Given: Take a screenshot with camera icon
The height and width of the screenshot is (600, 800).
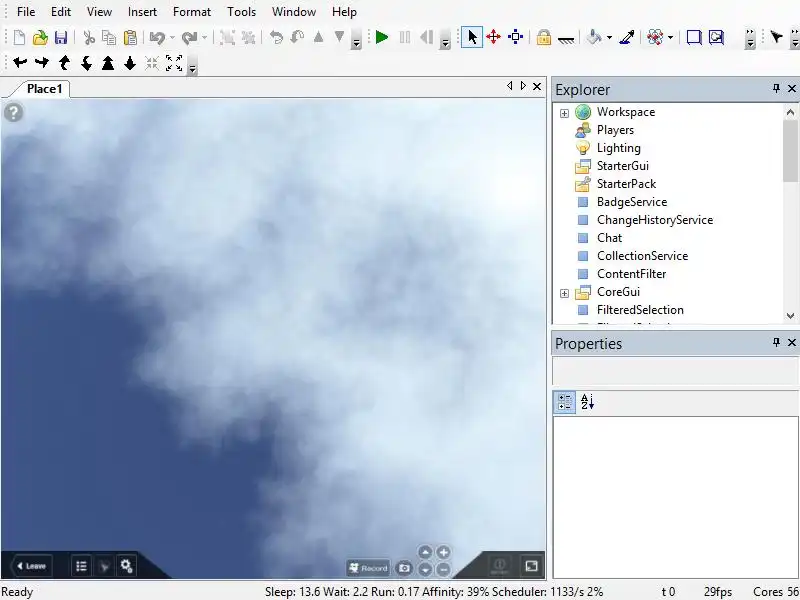Looking at the screenshot, I should click(404, 568).
